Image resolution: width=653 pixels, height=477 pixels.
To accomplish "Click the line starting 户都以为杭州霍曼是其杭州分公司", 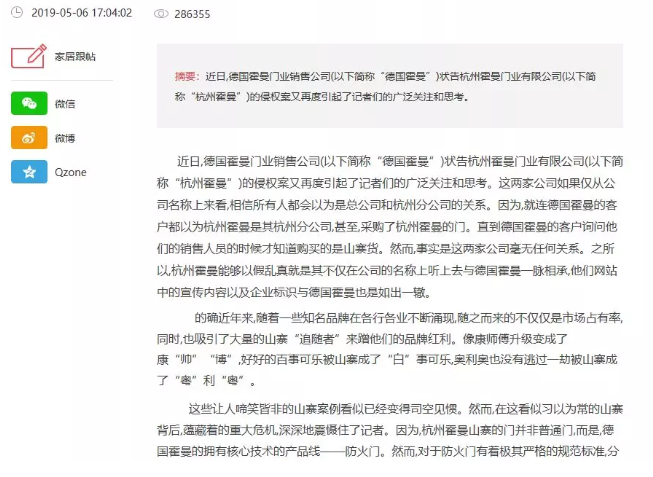I will click(387, 227).
